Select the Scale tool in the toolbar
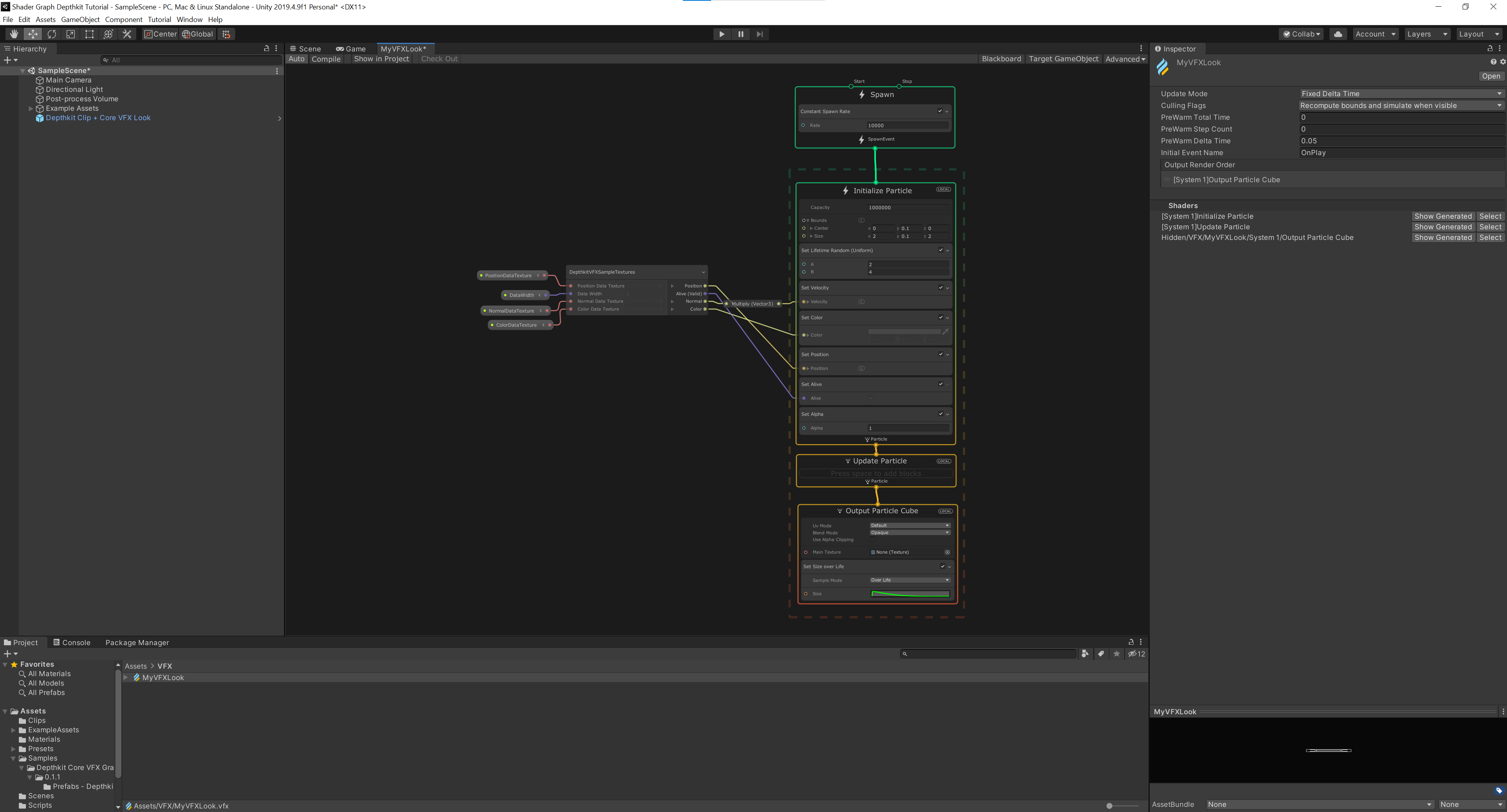The image size is (1507, 812). click(x=70, y=34)
